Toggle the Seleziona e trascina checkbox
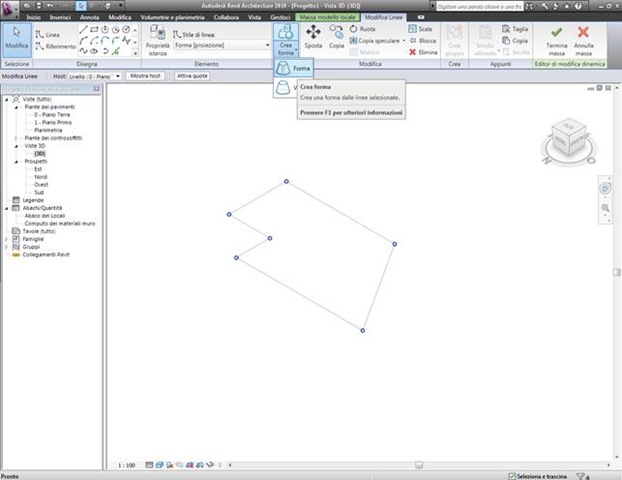 tap(512, 476)
